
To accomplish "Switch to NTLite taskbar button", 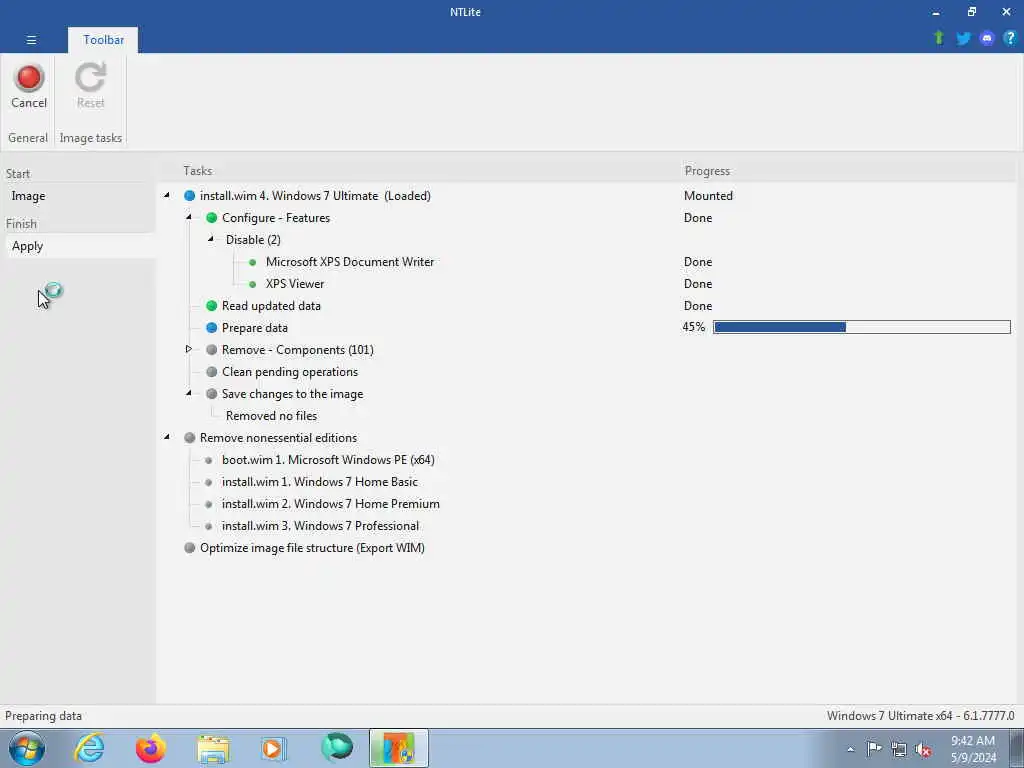I will point(398,748).
